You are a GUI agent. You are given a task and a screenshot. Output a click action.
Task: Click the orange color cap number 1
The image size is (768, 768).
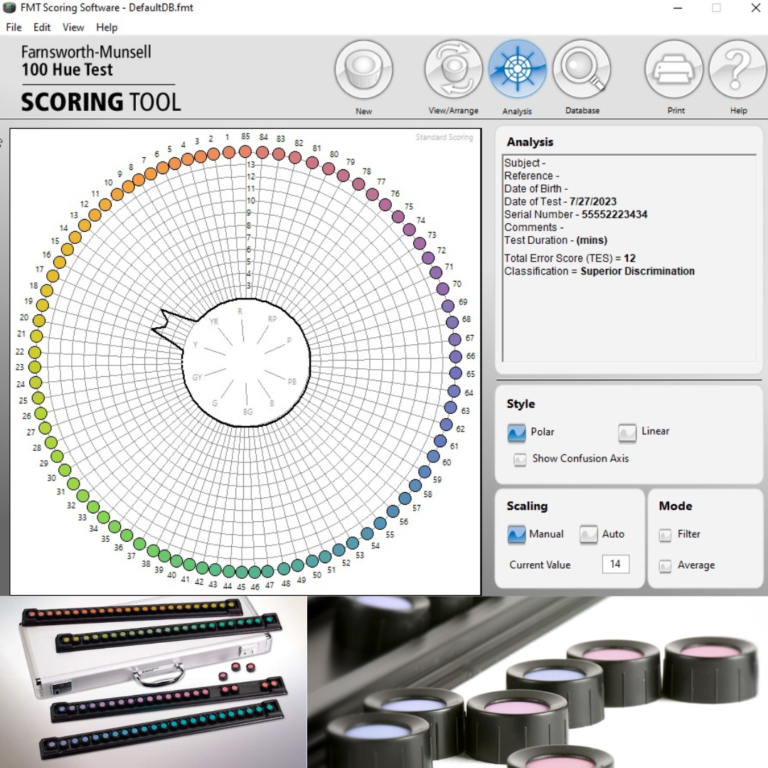pos(228,152)
